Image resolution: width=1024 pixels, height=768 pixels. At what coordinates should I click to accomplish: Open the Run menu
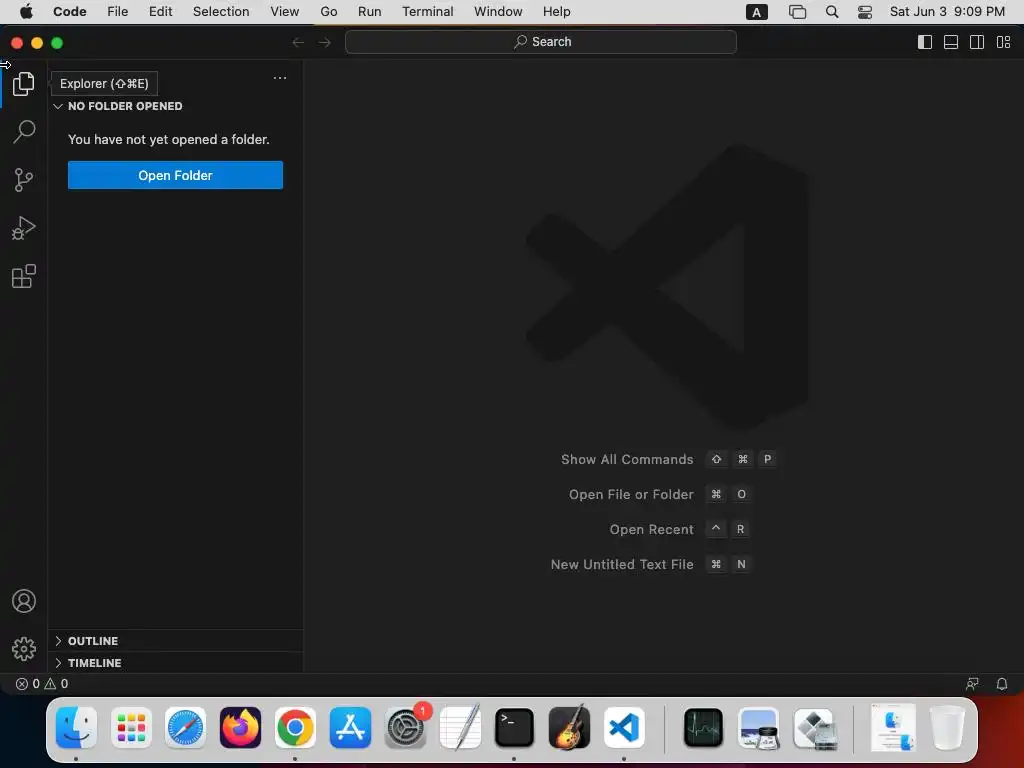click(370, 12)
